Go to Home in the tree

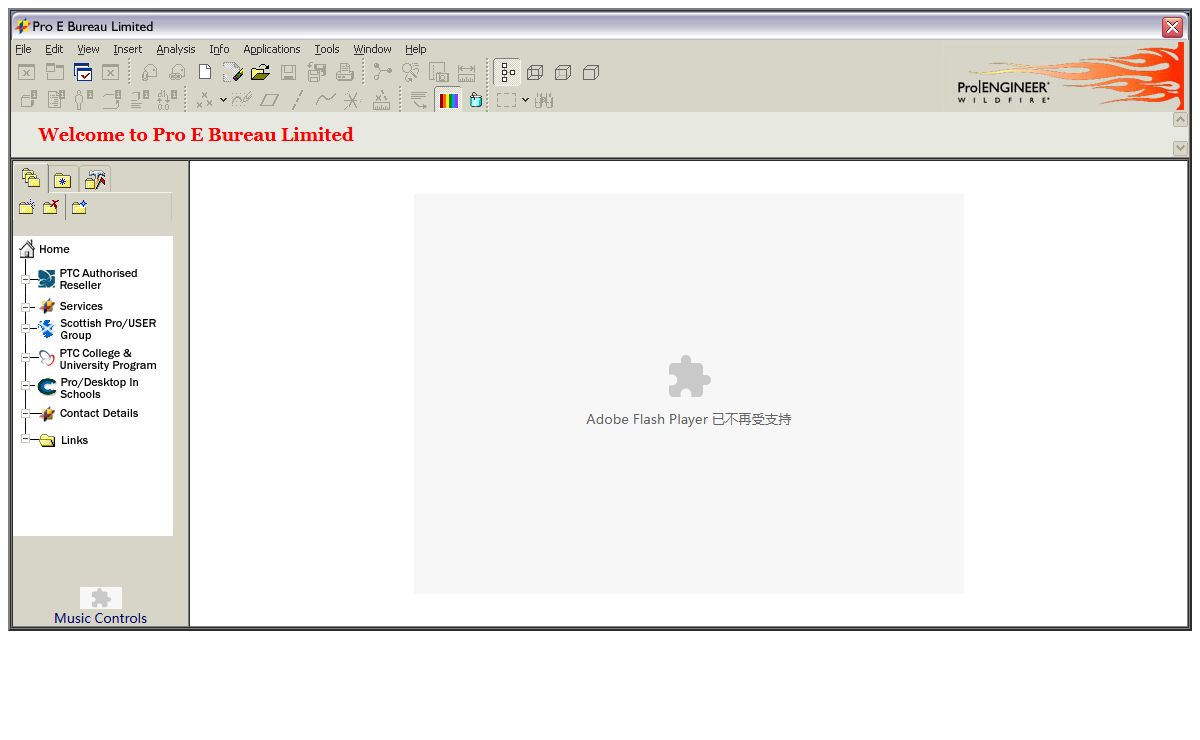tap(54, 249)
